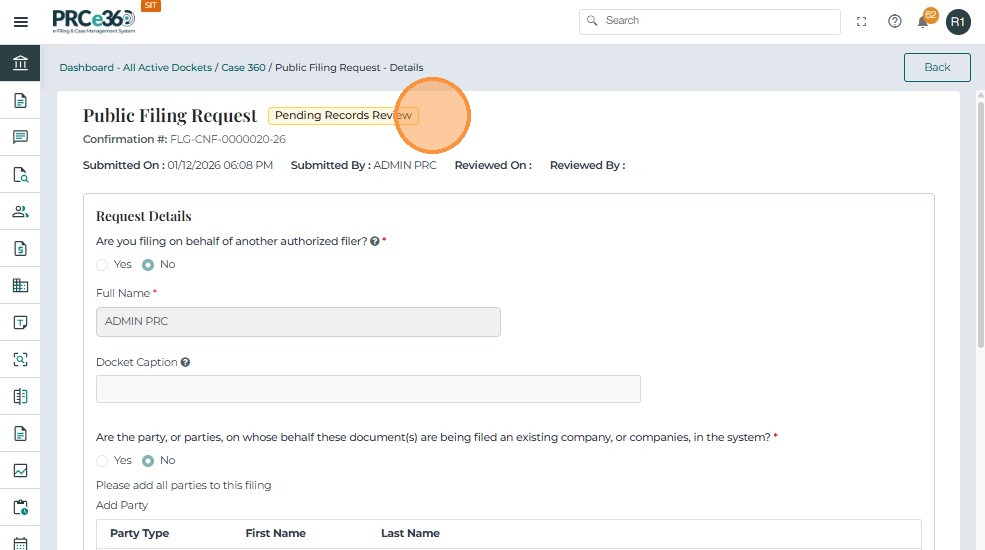Viewport: 985px width, 550px height.
Task: Show the Docket Caption help tooltip icon
Action: 186,363
